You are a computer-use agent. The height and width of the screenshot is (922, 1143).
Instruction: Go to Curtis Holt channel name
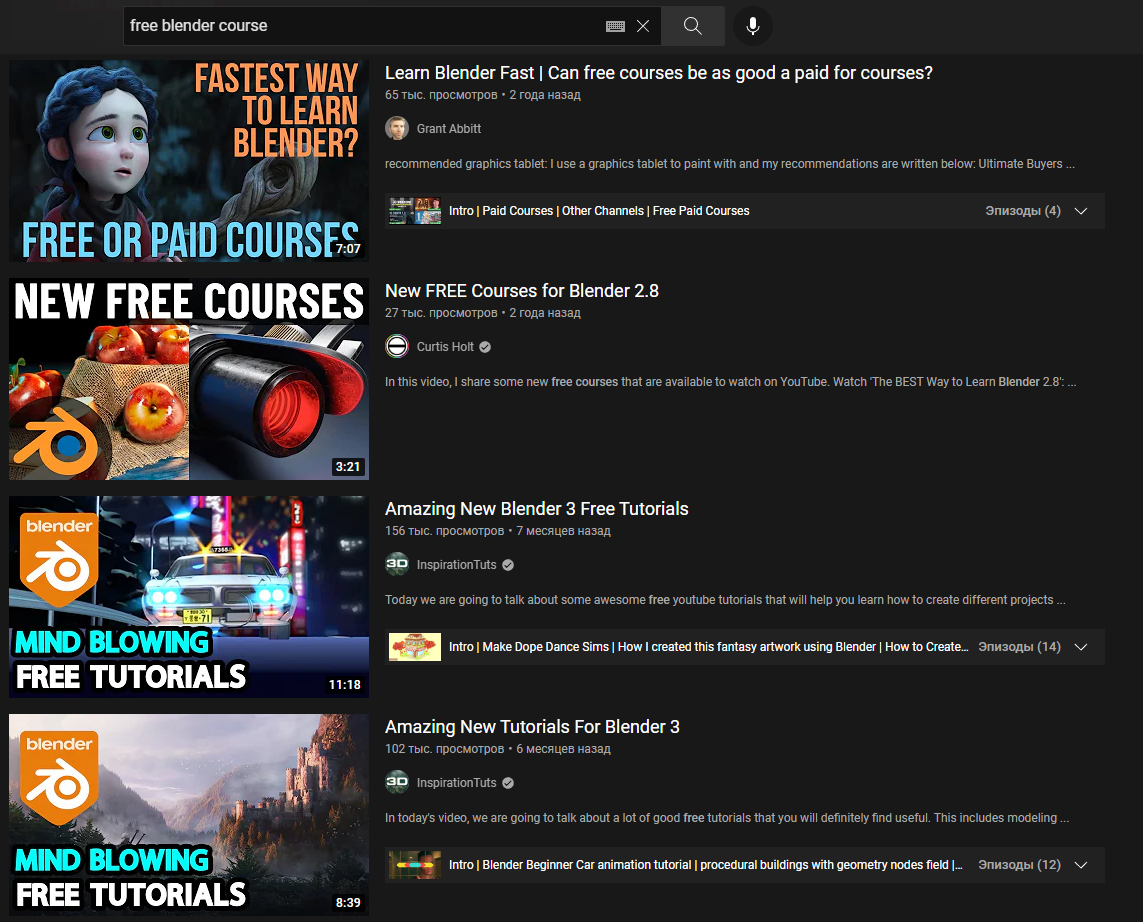coord(445,347)
